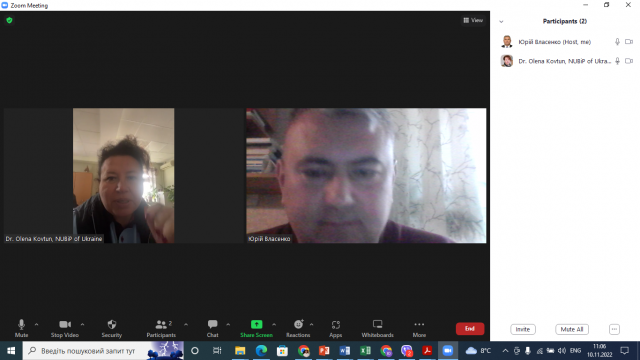This screenshot has width=640, height=360.
Task: End the meeting with the End button
Action: [x=470, y=329]
